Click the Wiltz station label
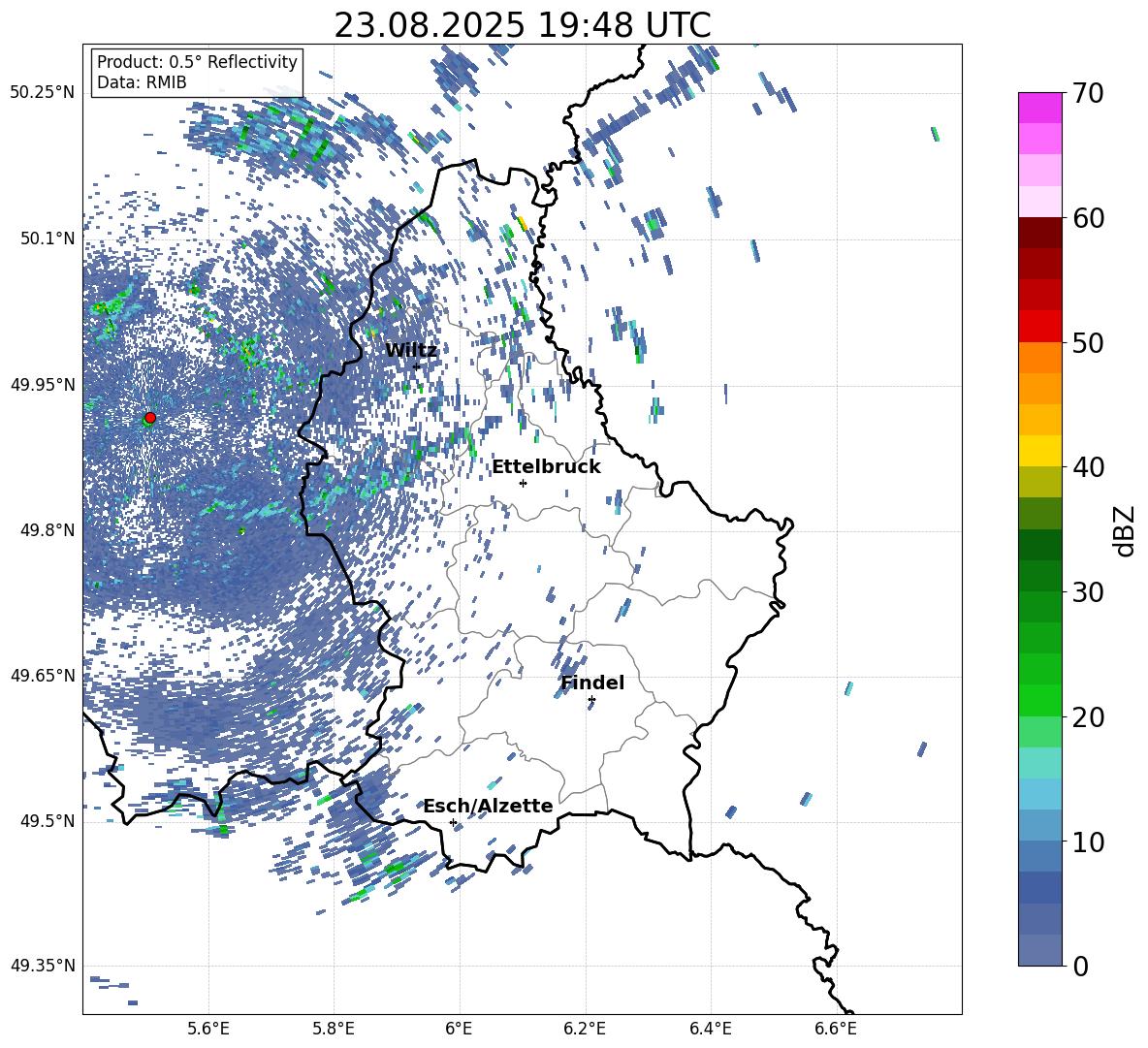The width and height of the screenshot is (1148, 1048). pyautogui.click(x=411, y=350)
